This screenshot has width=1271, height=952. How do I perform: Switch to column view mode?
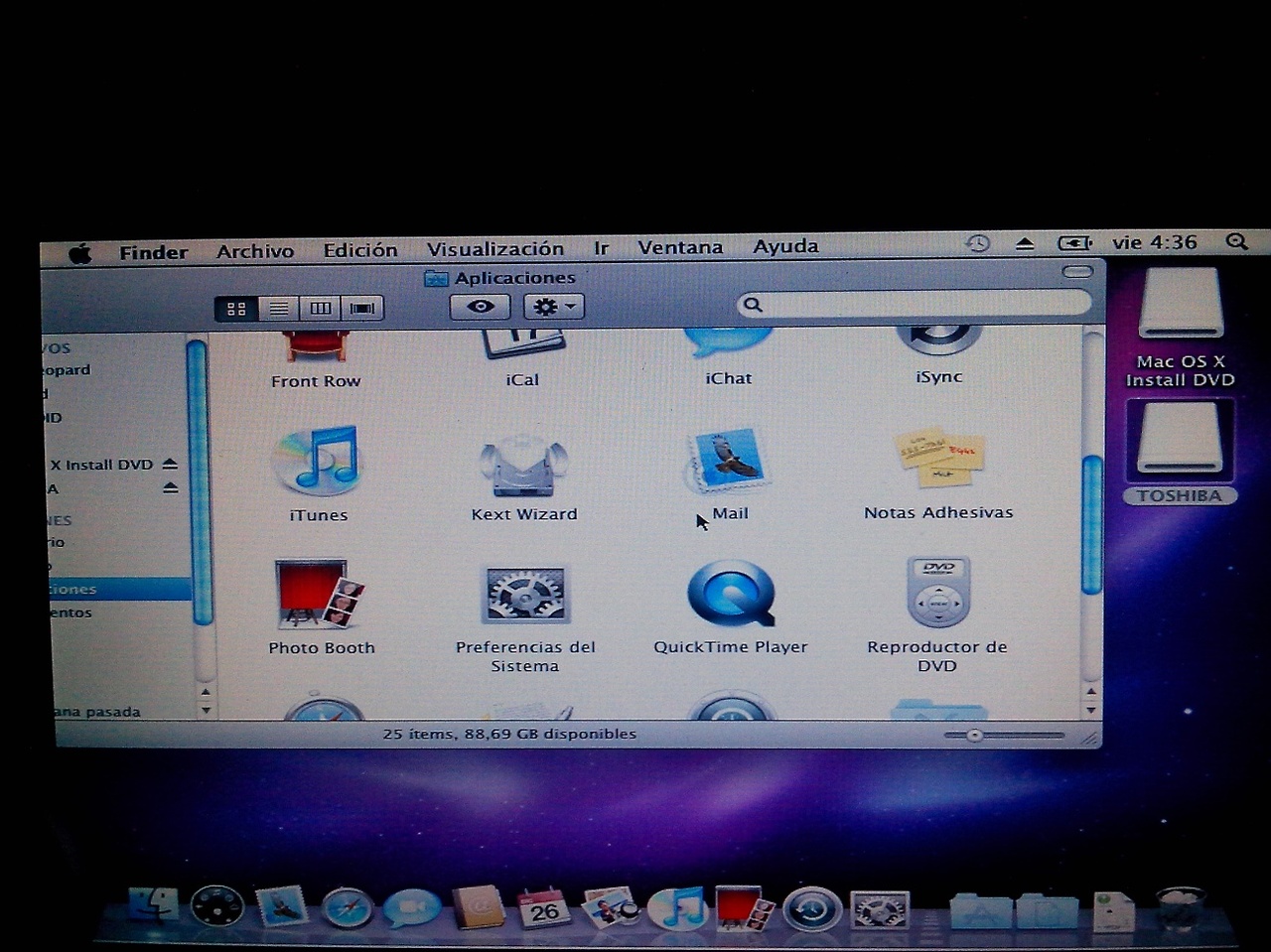coord(321,309)
